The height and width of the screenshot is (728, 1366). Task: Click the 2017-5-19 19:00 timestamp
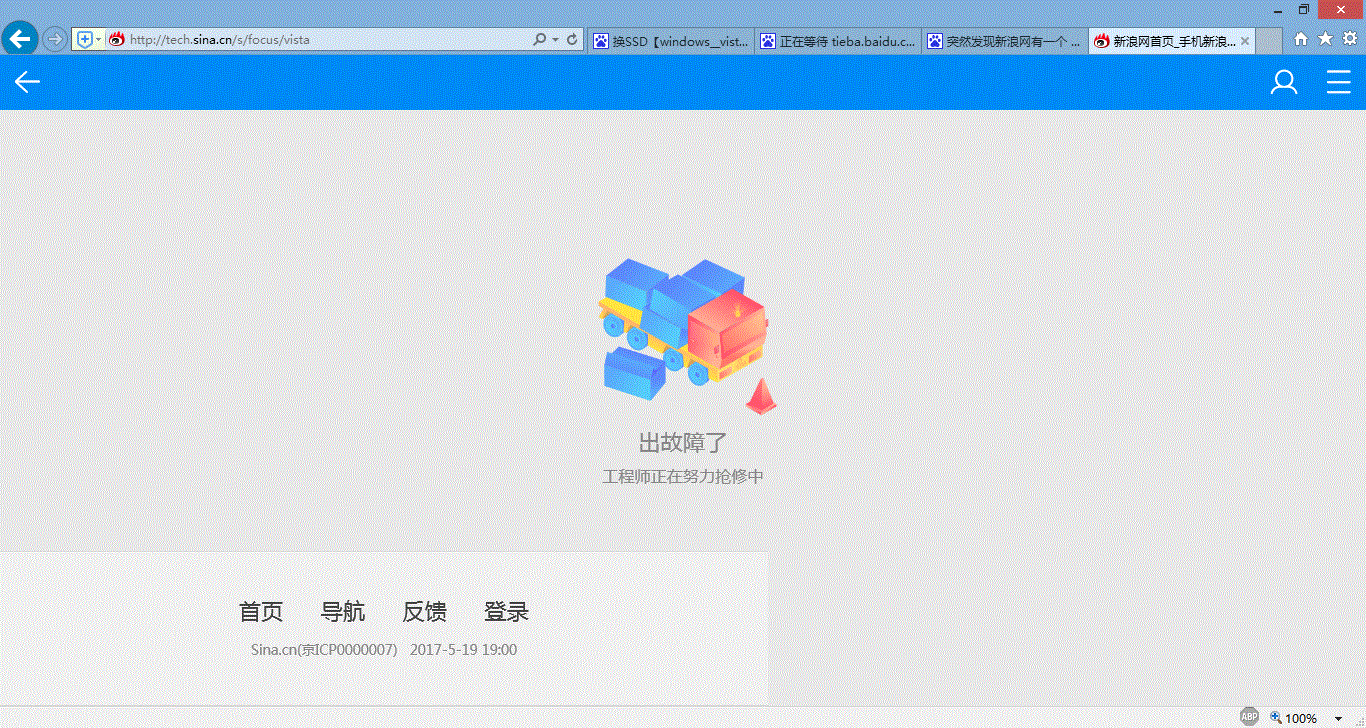463,650
